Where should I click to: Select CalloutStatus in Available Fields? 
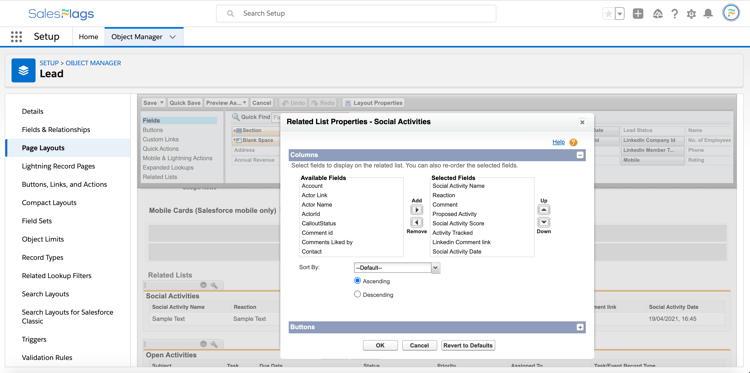point(319,223)
